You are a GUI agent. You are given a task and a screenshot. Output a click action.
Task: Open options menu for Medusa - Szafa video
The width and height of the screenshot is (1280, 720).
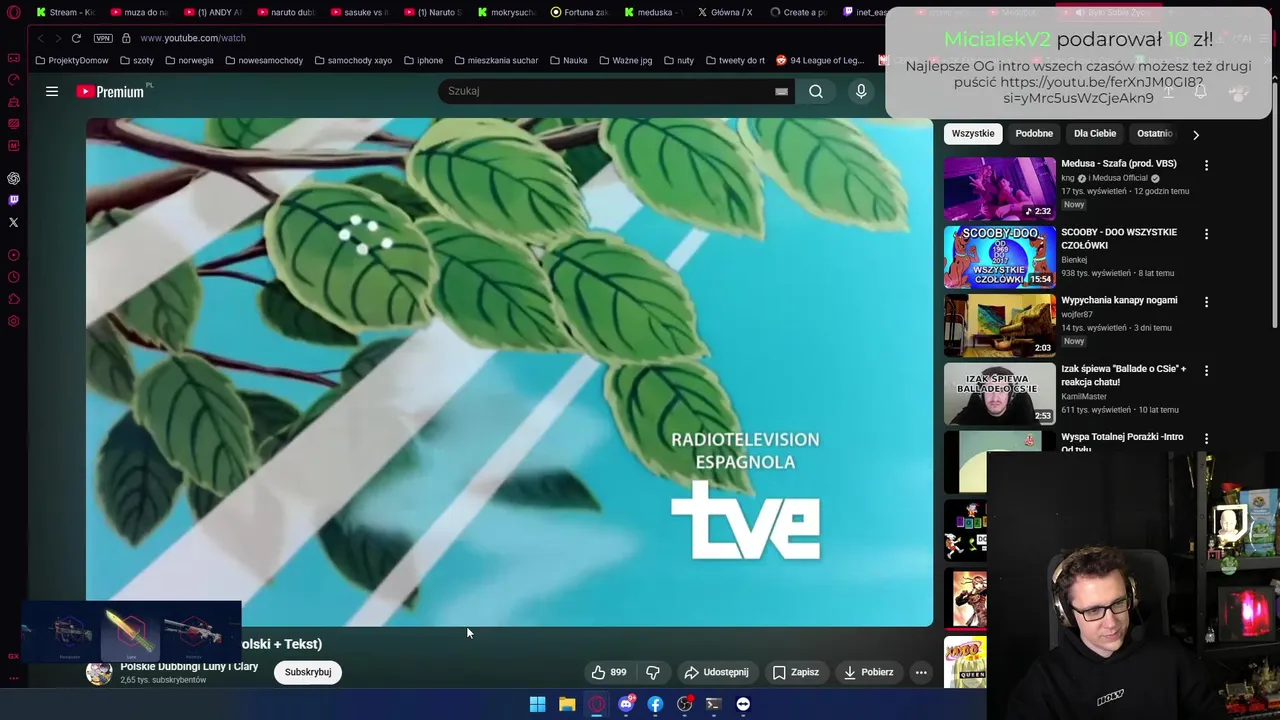click(1206, 165)
